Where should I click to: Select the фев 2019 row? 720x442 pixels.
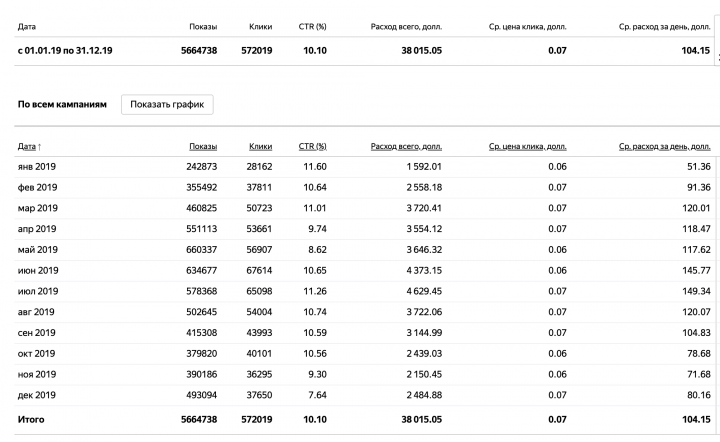[x=365, y=187]
